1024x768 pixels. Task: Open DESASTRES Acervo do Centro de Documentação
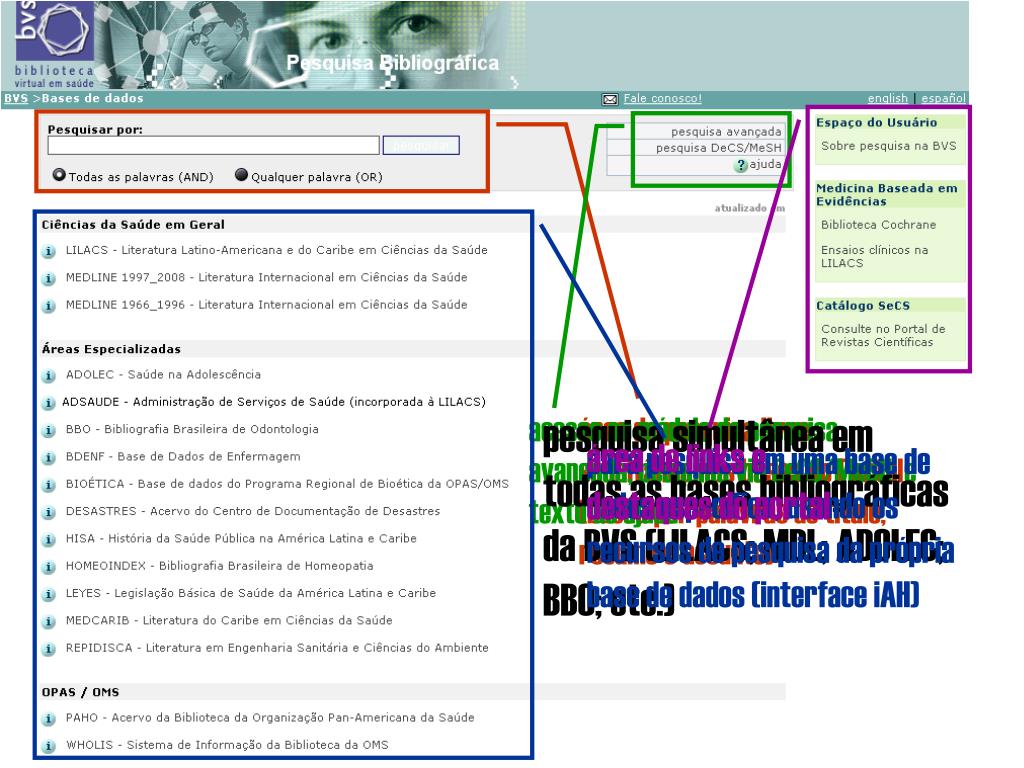point(253,511)
